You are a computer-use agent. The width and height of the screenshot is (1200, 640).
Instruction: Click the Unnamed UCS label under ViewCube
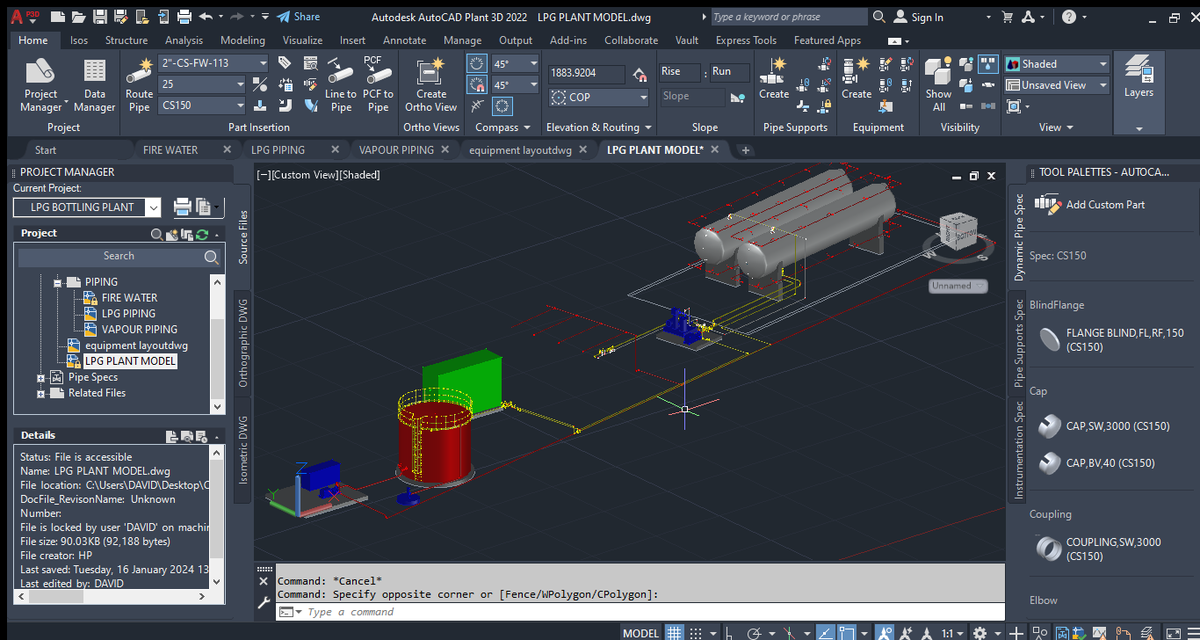[957, 286]
